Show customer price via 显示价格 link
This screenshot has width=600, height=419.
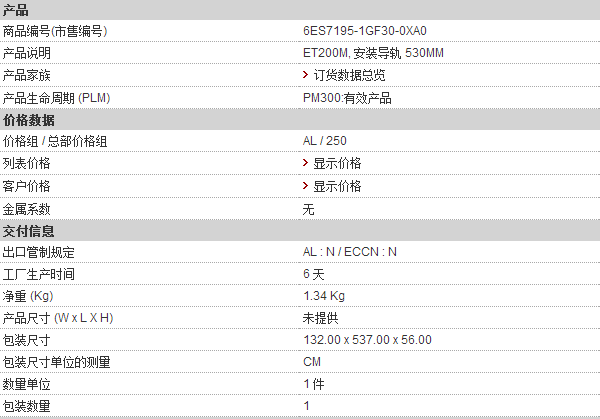click(x=337, y=186)
